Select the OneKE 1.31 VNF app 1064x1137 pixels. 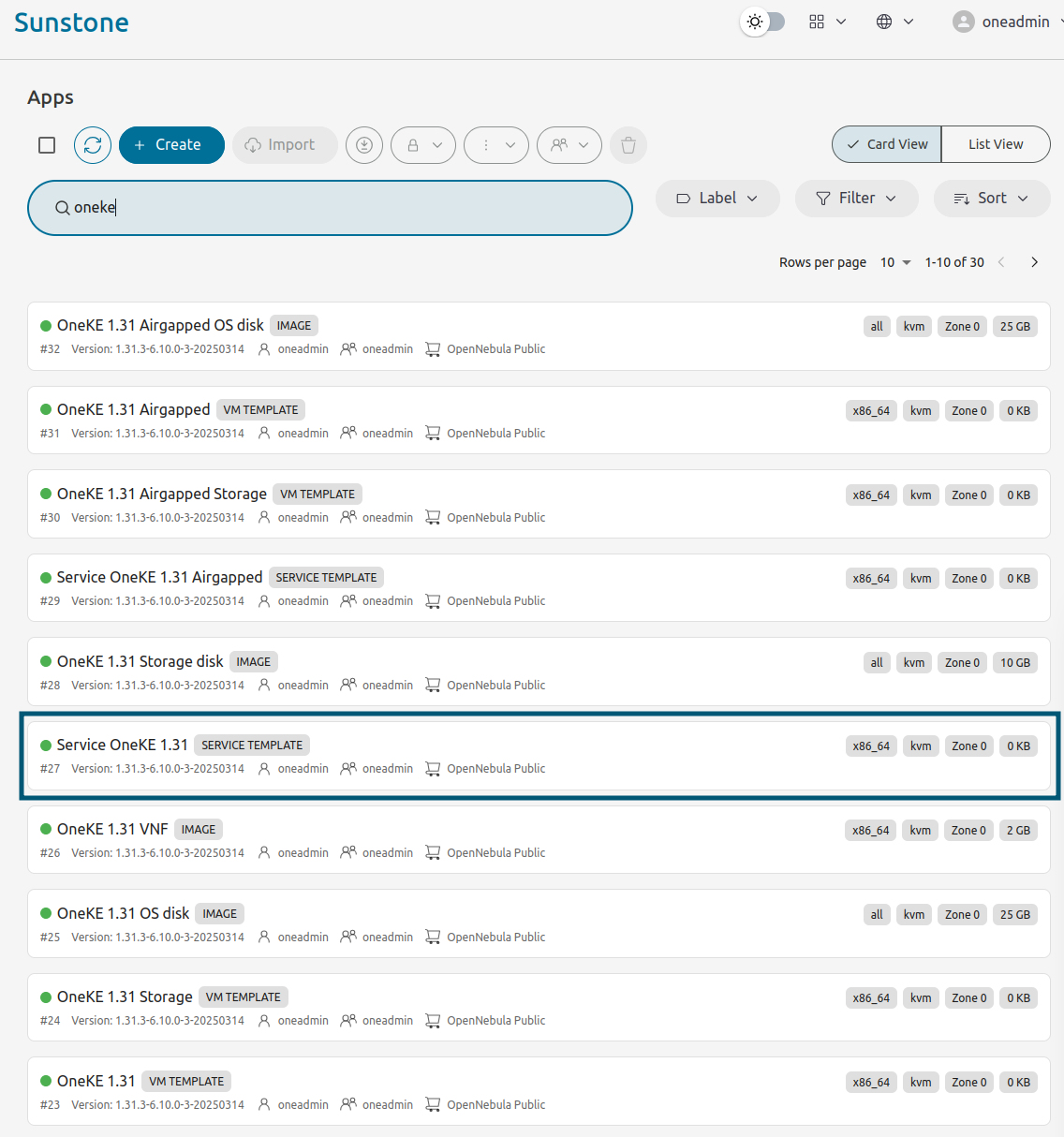pos(539,840)
